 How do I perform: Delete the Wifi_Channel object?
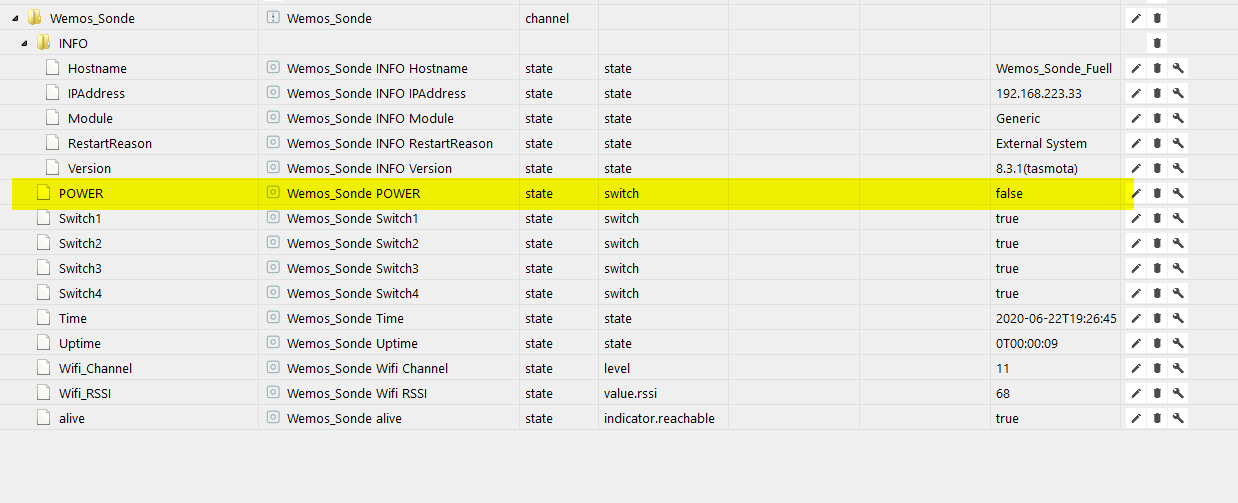[x=1157, y=368]
